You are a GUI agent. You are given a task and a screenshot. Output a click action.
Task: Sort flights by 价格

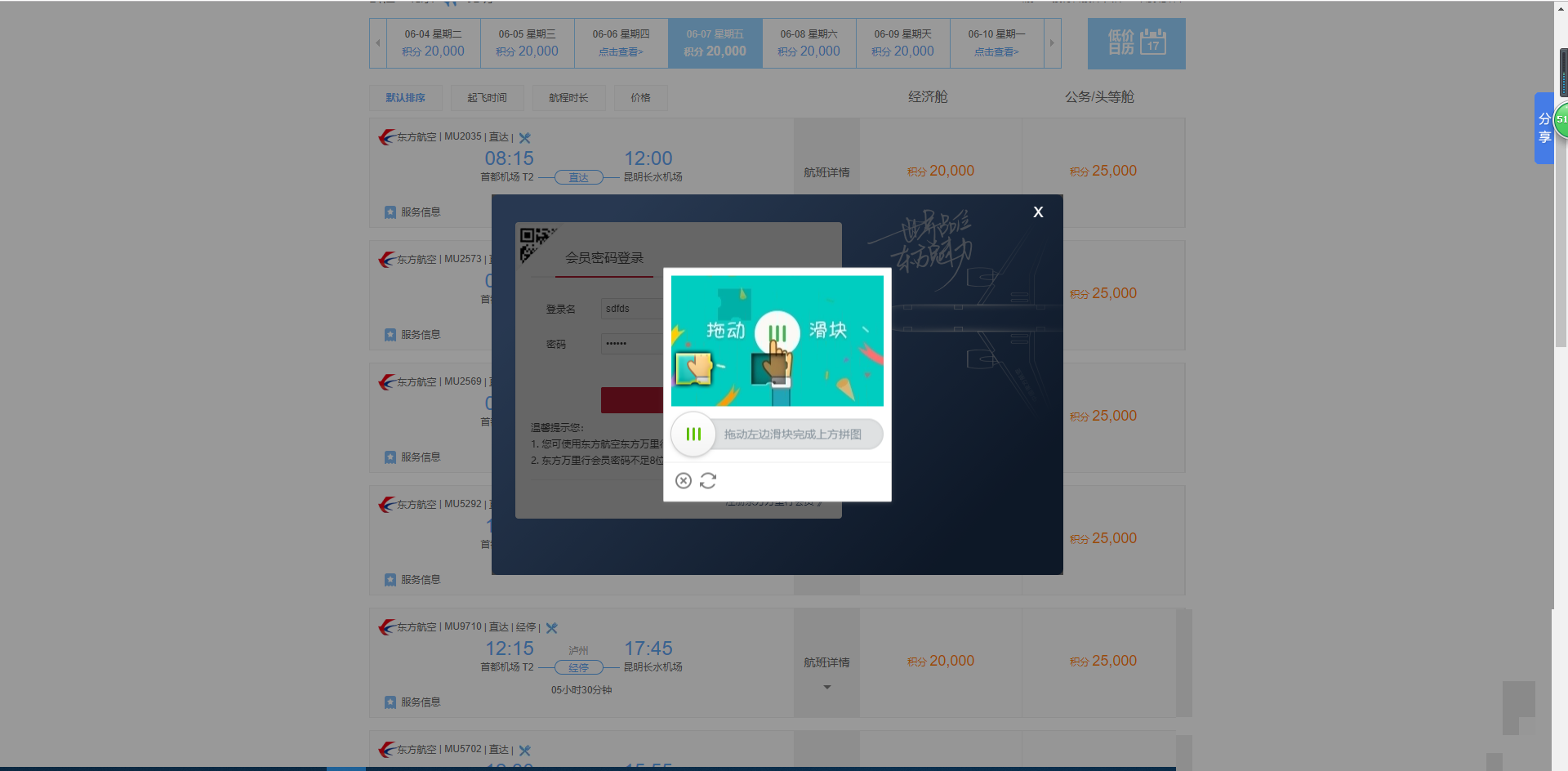coord(640,98)
